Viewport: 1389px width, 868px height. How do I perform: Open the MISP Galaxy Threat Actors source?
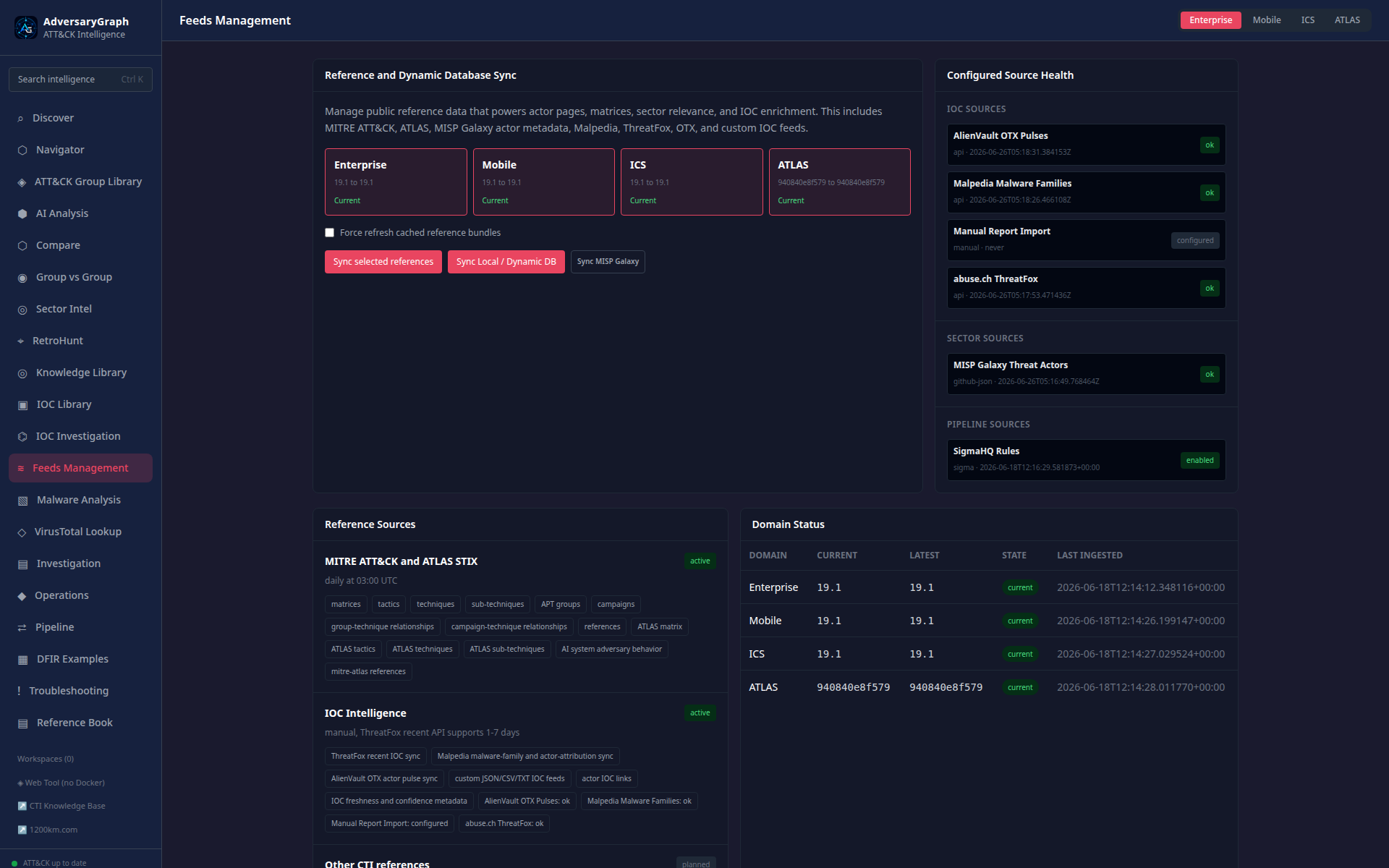tap(1086, 374)
